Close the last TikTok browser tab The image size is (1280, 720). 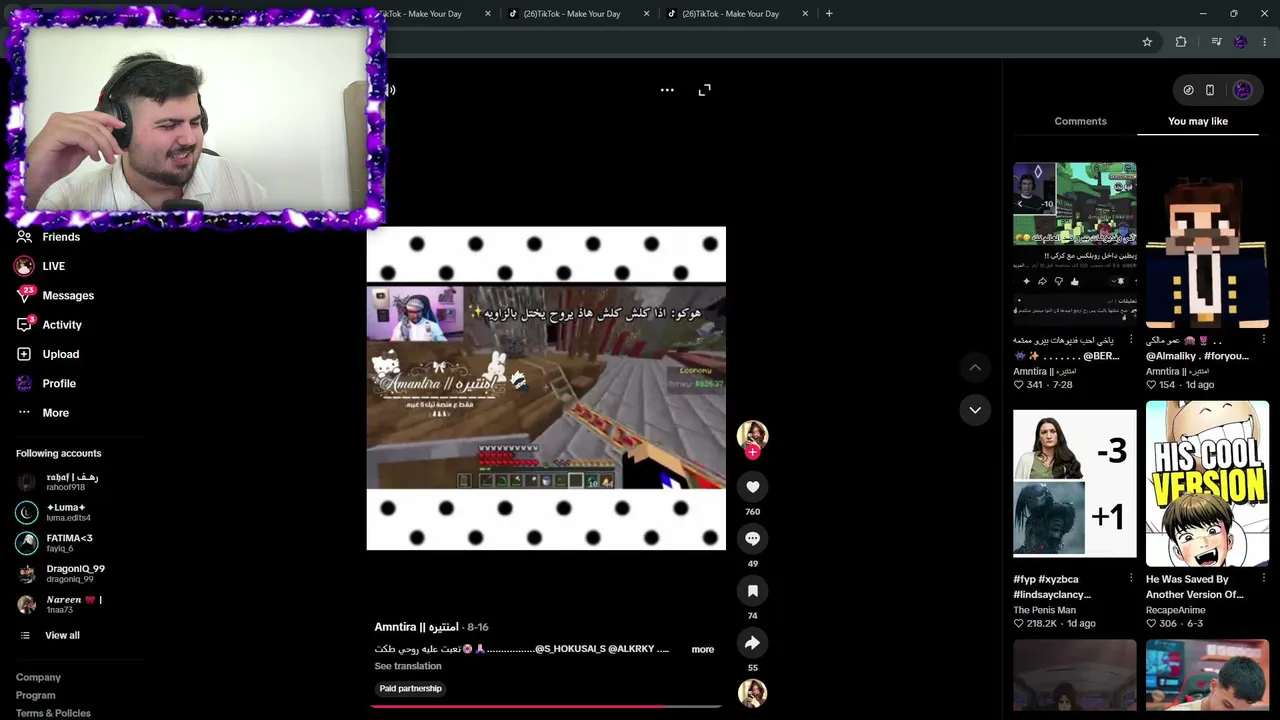(805, 14)
